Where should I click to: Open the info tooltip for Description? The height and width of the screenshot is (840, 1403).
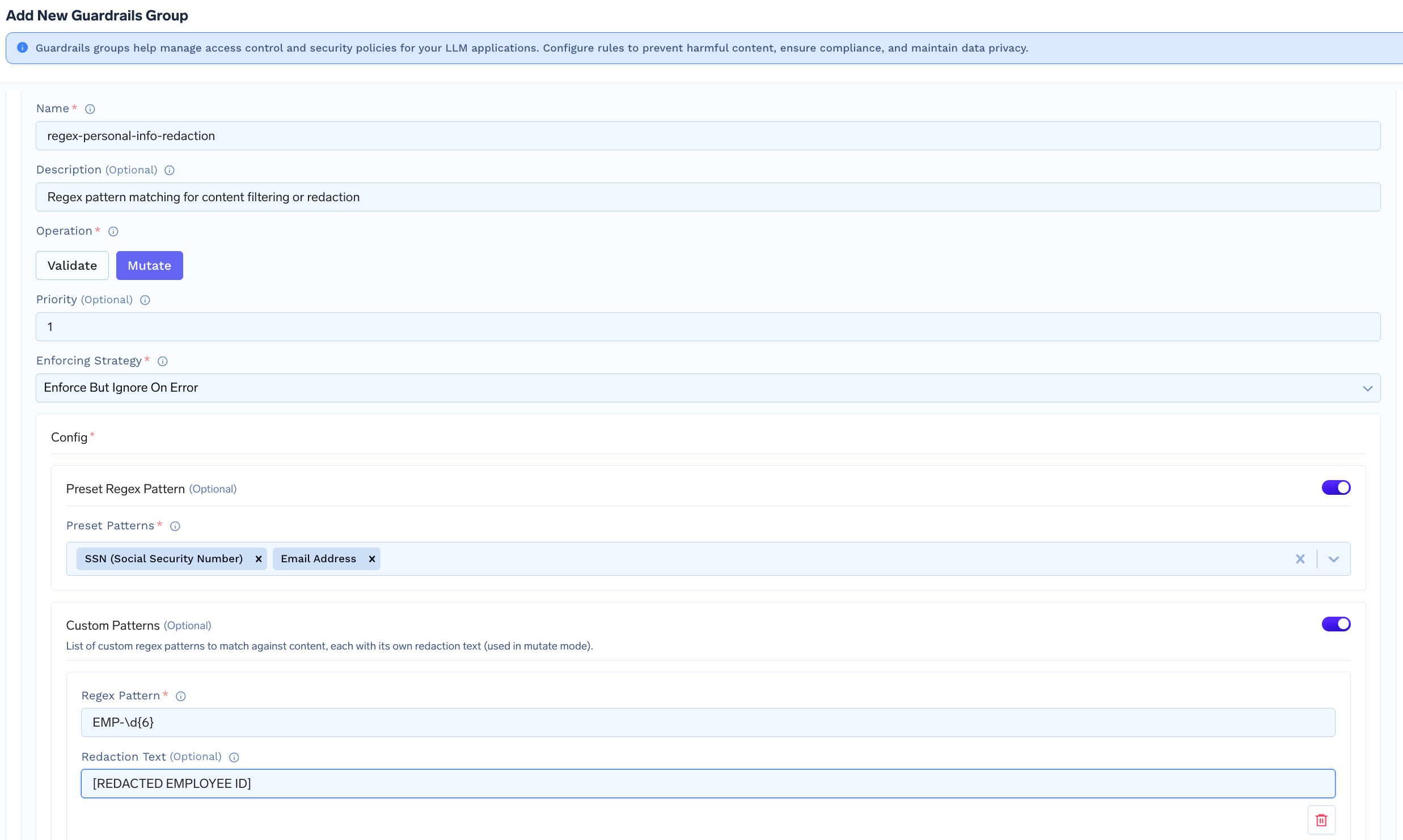[x=169, y=170]
